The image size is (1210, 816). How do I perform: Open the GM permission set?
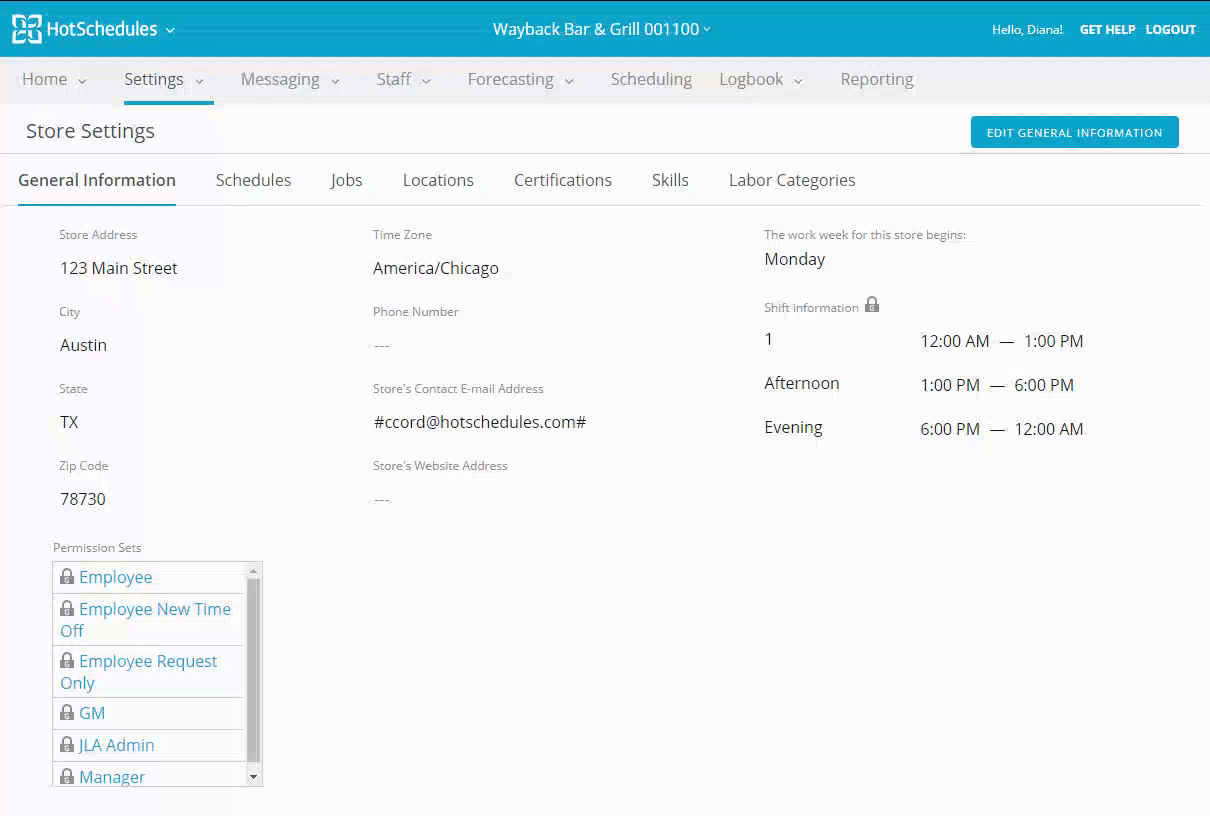[x=92, y=713]
